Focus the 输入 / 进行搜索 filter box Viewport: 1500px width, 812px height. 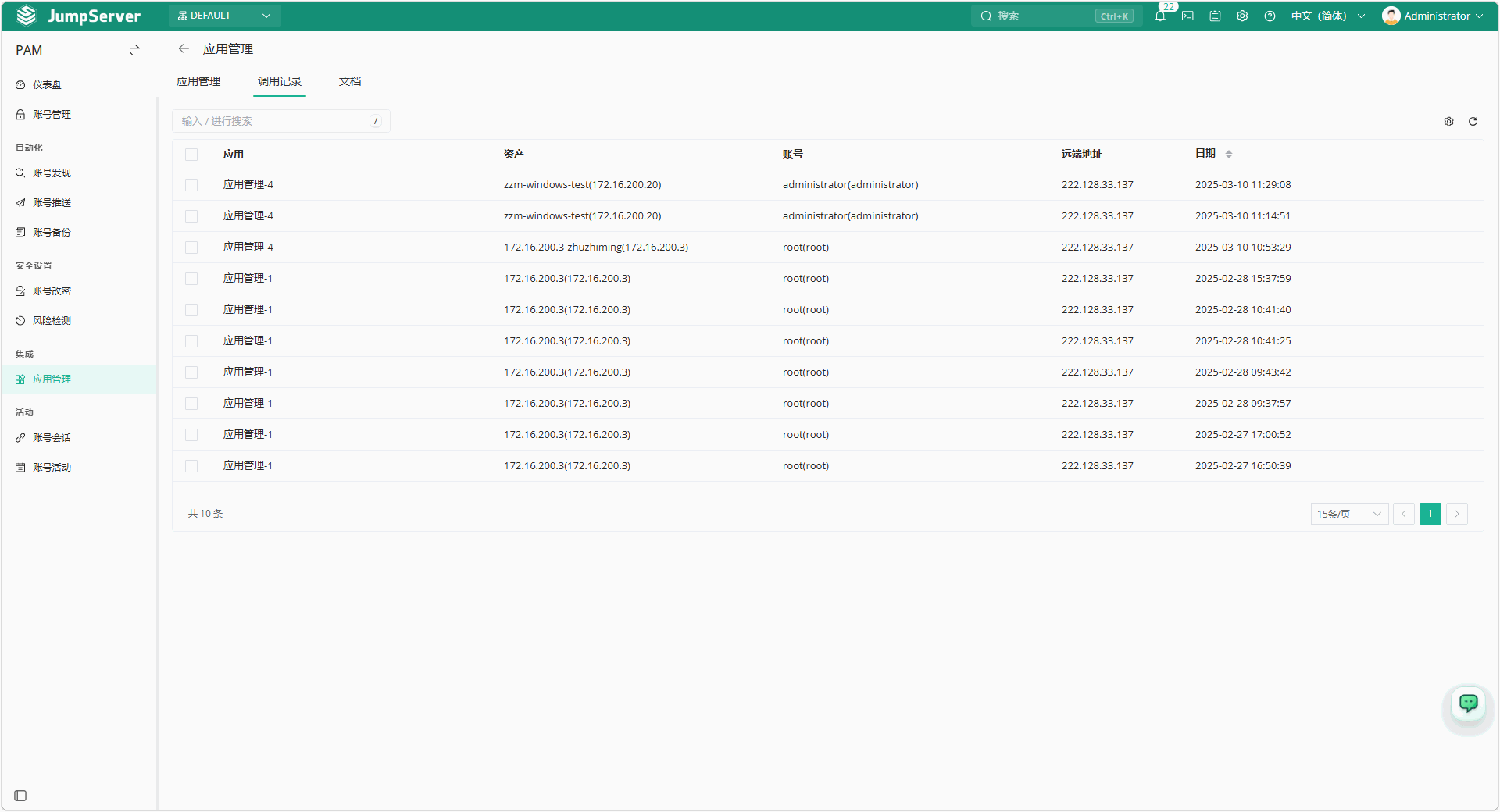280,121
